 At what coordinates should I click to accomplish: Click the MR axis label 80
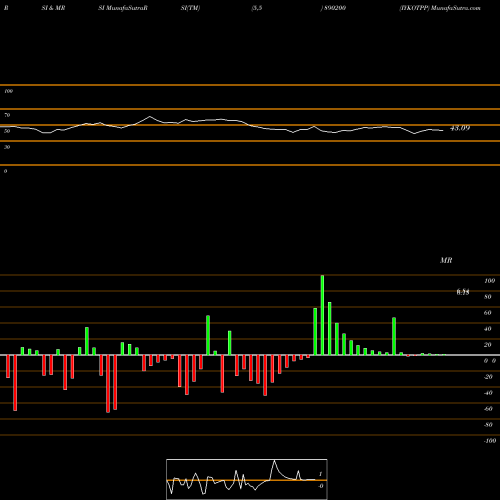pyautogui.click(x=488, y=297)
